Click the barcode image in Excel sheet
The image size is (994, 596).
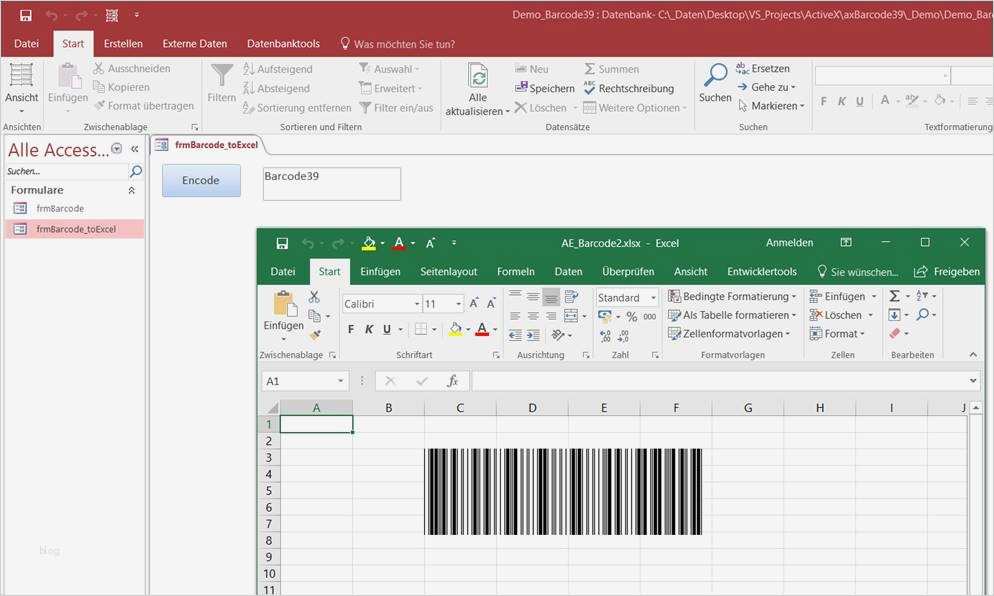point(563,491)
